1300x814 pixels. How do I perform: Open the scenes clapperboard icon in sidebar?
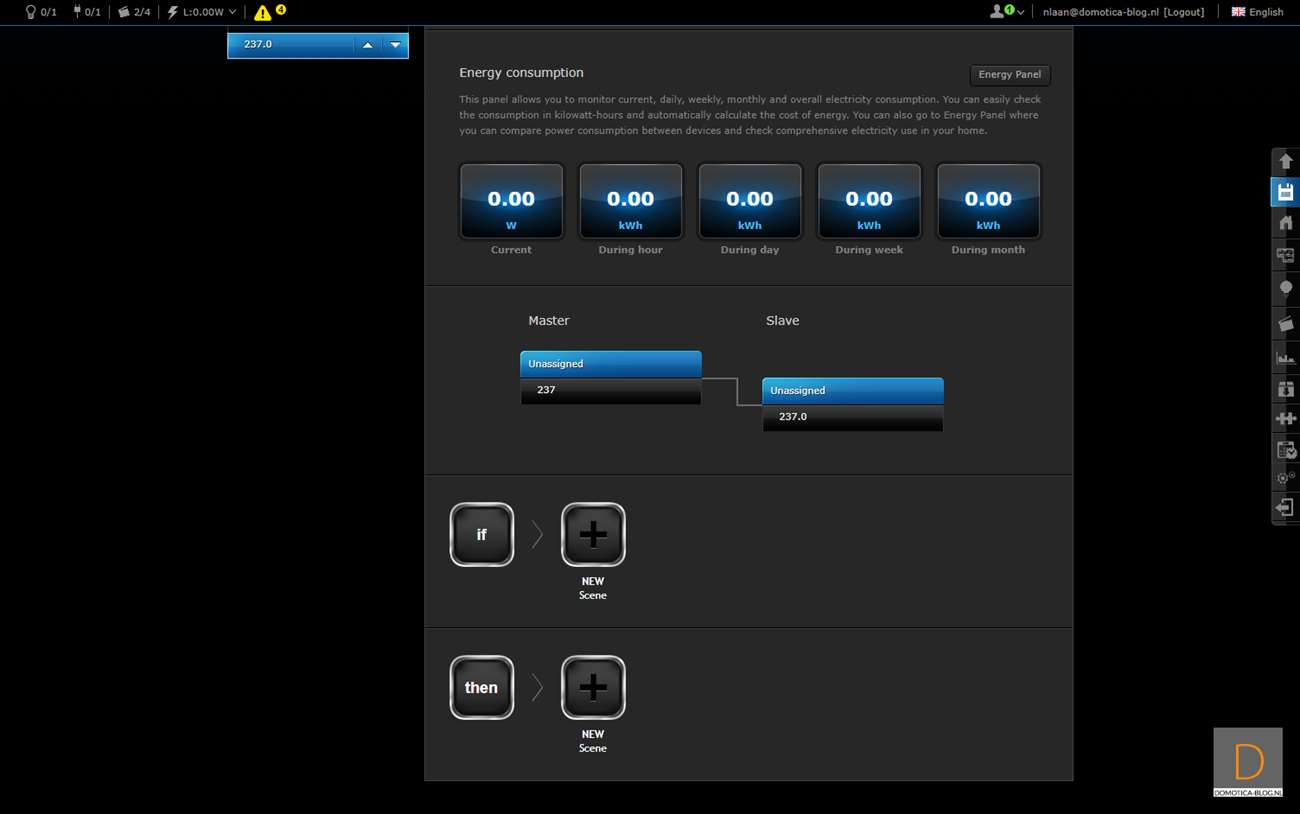pyautogui.click(x=1286, y=324)
